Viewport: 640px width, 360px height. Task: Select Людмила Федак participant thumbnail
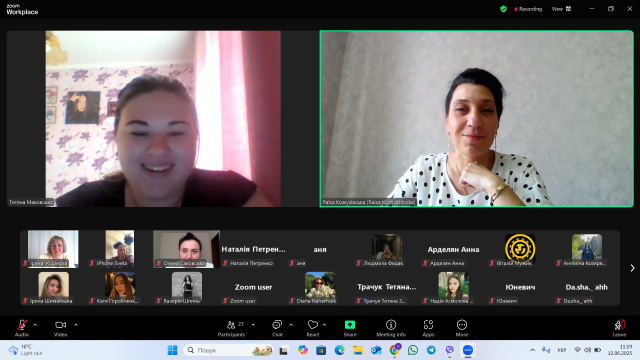click(x=387, y=249)
